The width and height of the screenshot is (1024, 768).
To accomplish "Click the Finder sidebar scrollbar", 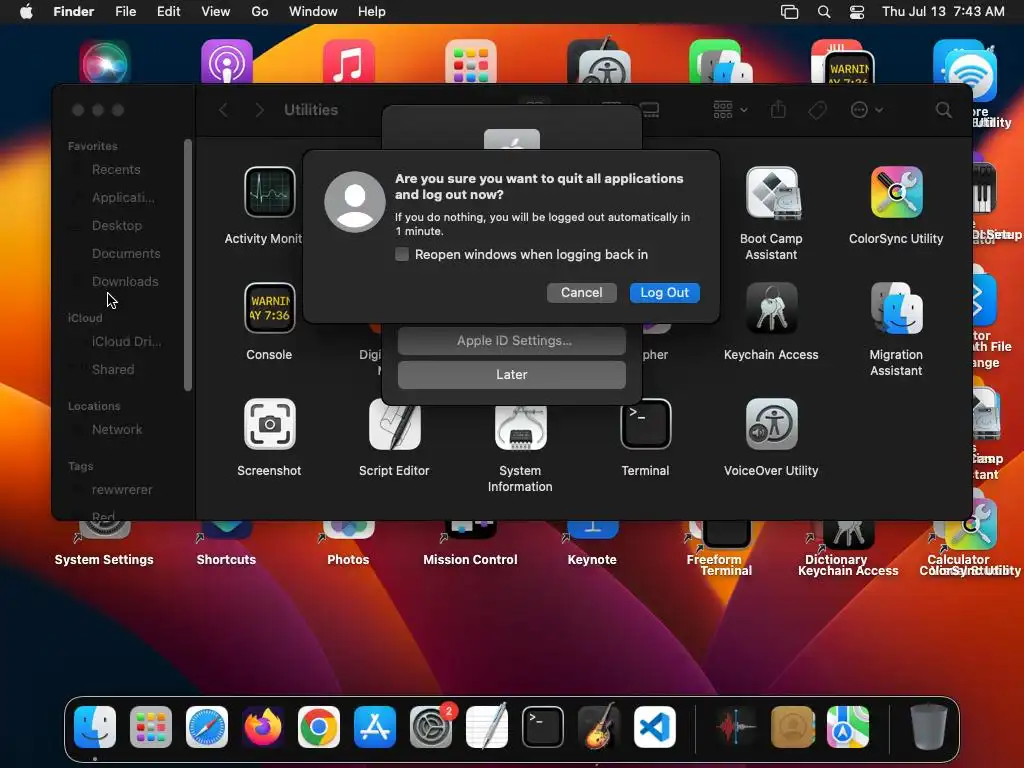I will coord(187,264).
